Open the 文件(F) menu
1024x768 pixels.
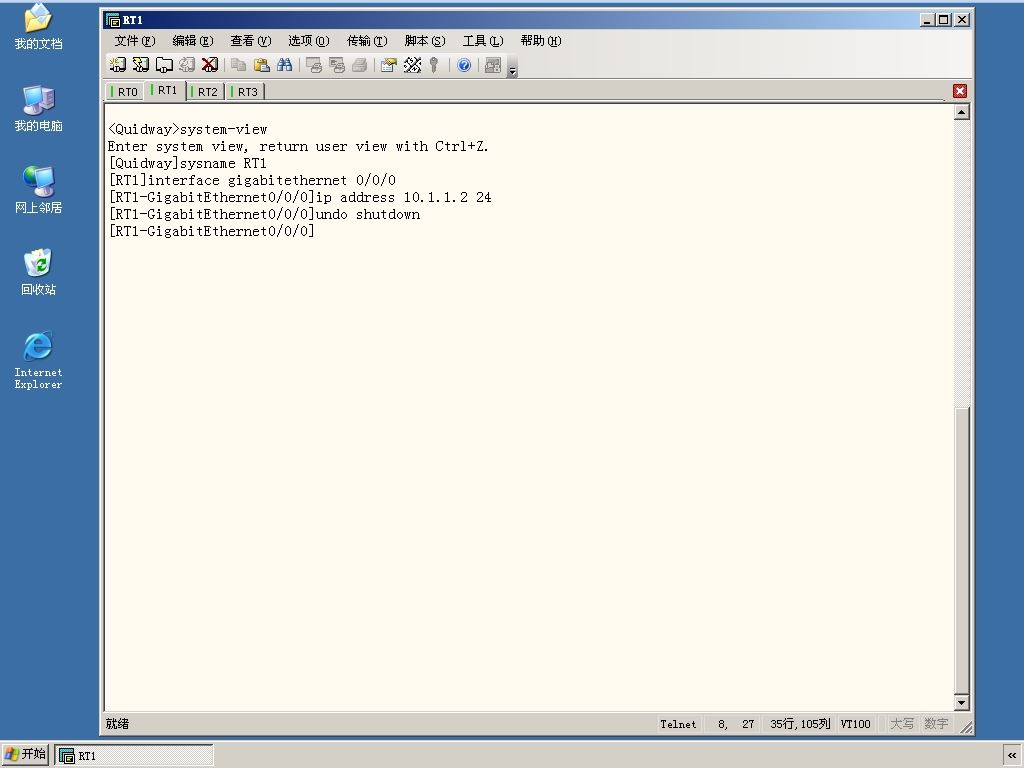coord(135,40)
